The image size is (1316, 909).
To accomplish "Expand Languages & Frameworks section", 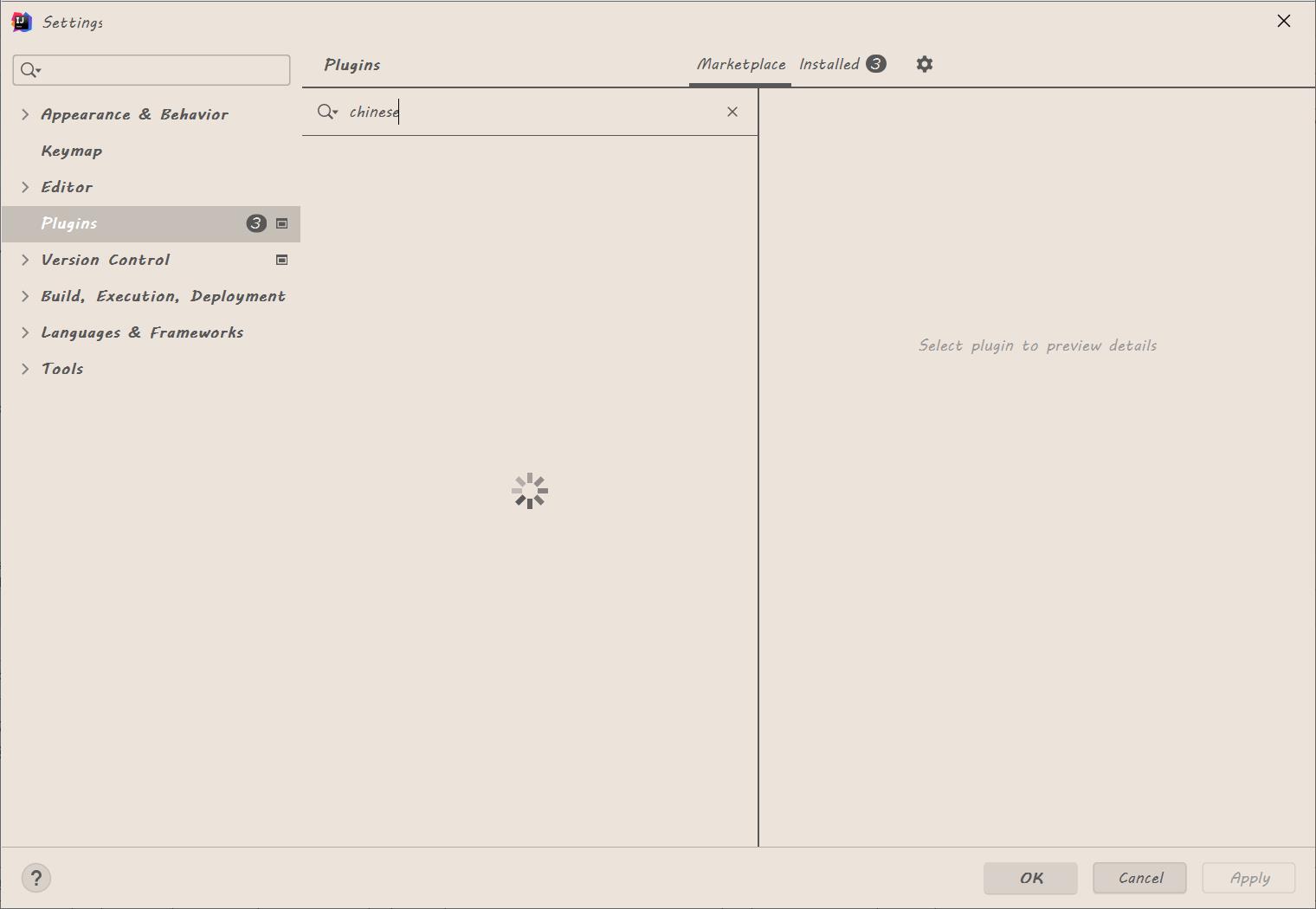I will click(25, 332).
